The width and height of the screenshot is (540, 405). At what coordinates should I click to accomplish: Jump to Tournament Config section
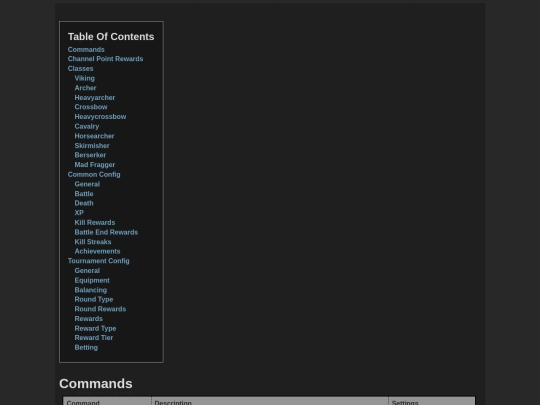click(98, 261)
